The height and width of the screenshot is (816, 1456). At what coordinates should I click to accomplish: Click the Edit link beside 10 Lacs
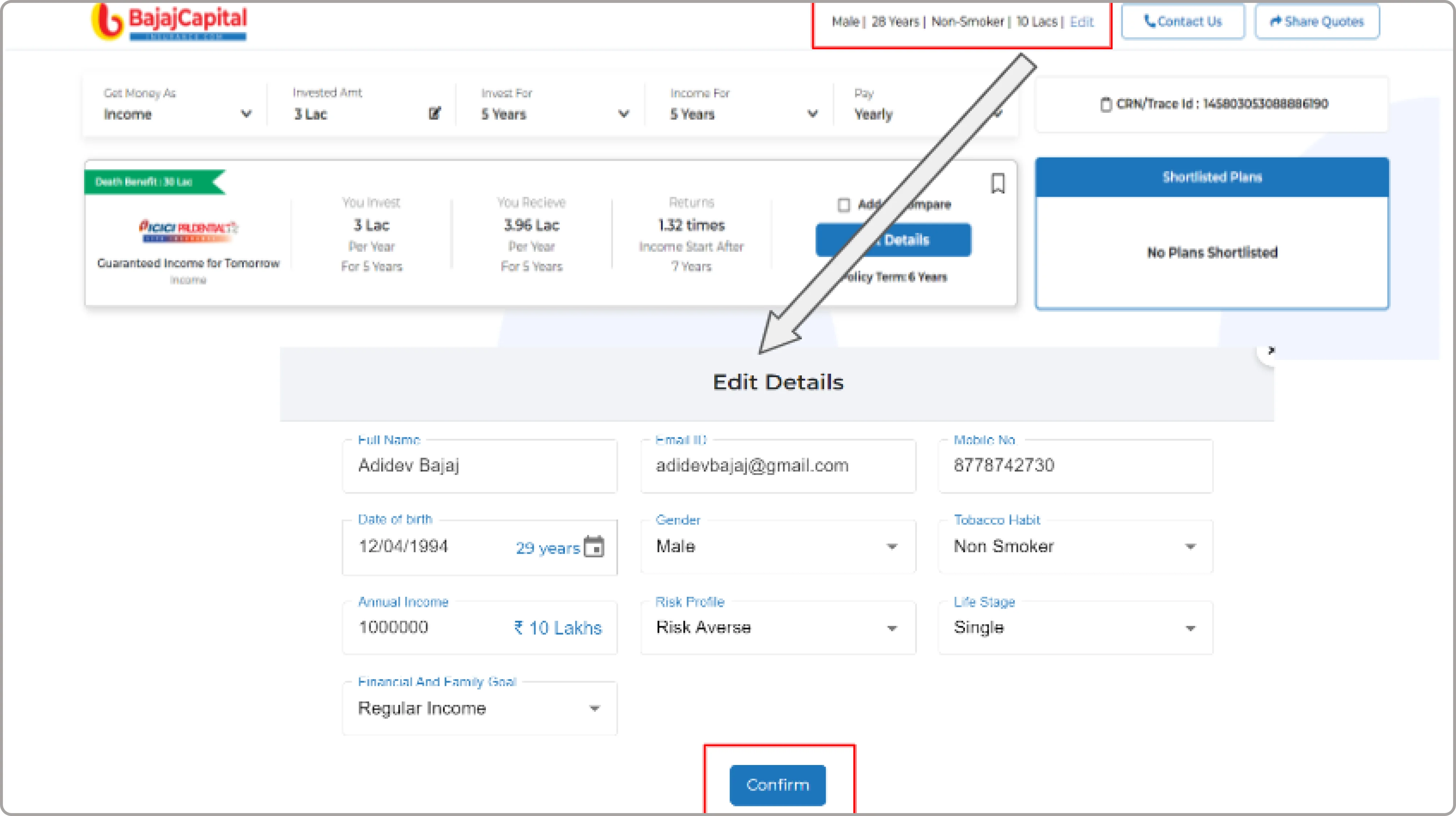click(1081, 21)
